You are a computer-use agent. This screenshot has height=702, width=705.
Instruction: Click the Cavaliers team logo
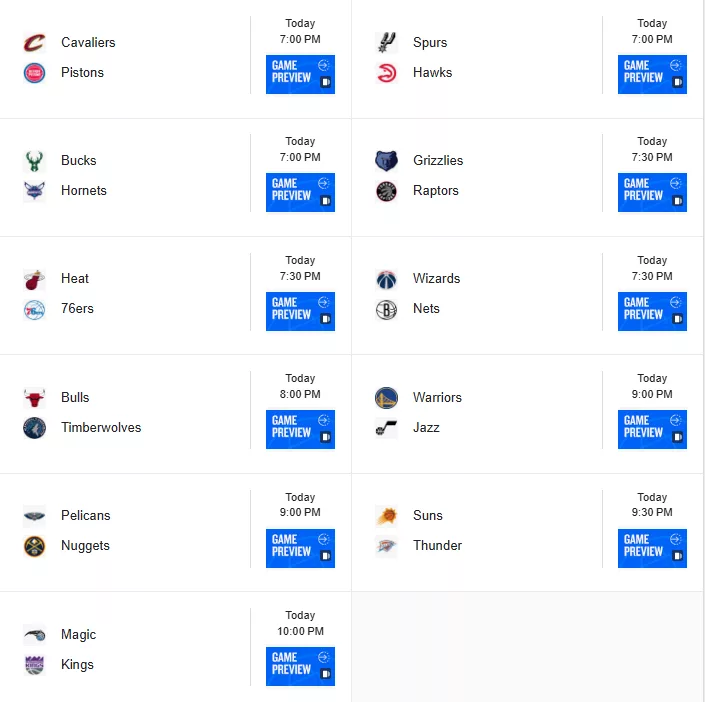coord(34,43)
